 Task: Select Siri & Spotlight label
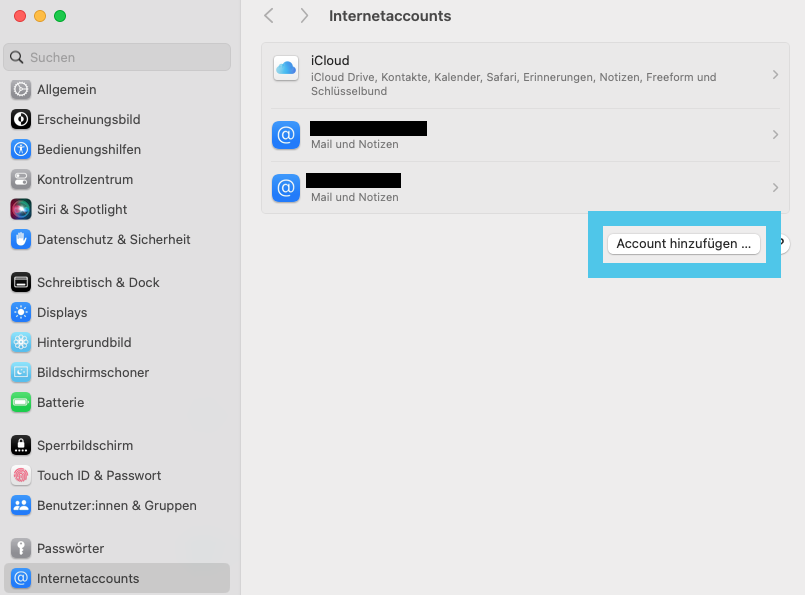pos(82,209)
